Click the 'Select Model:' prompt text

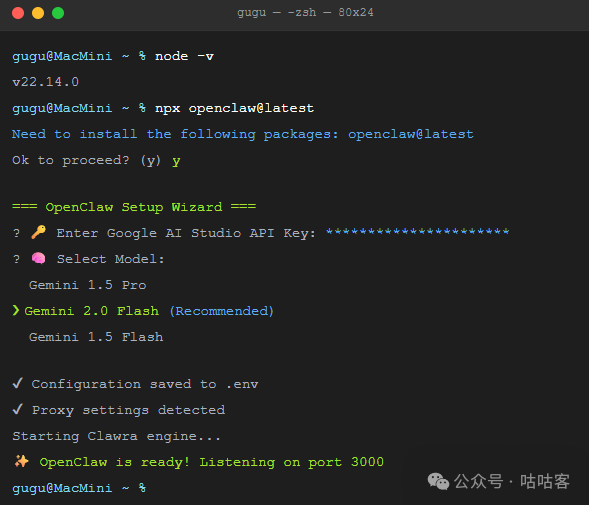point(111,259)
